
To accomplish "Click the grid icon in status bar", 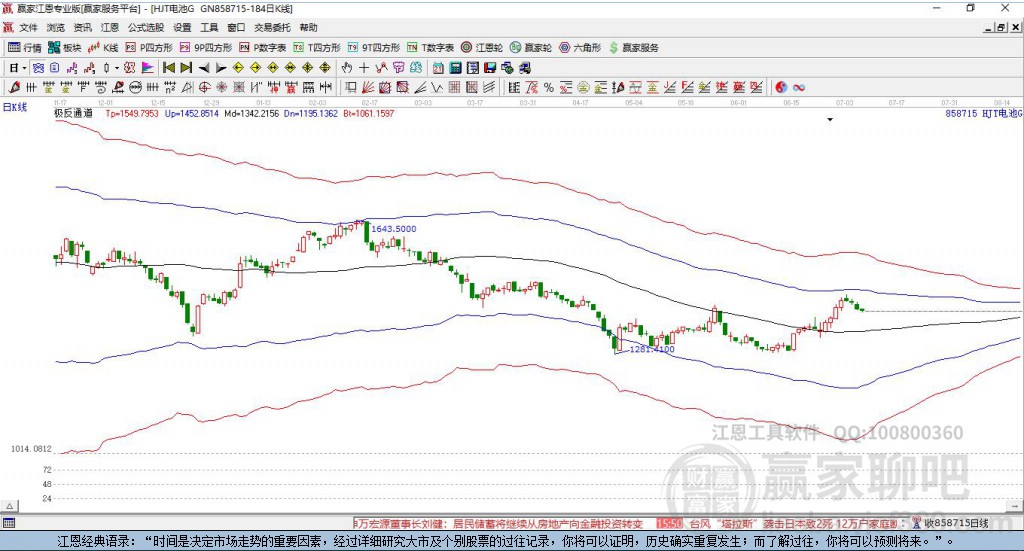I will [8, 523].
